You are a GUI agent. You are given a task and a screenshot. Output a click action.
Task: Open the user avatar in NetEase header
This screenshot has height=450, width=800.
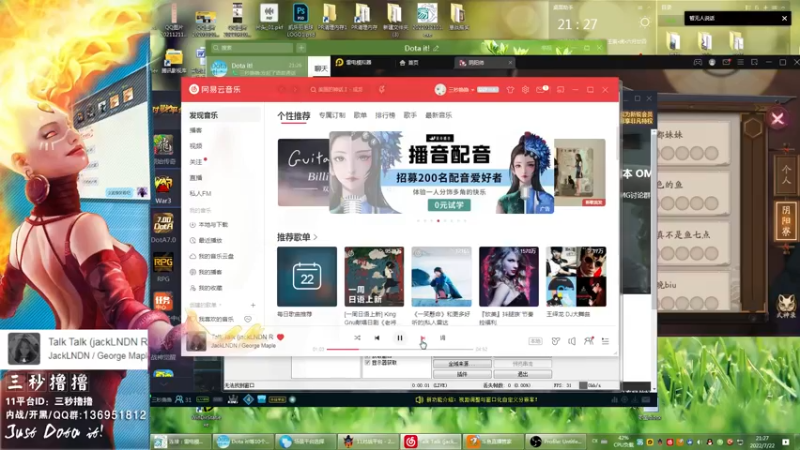point(440,89)
